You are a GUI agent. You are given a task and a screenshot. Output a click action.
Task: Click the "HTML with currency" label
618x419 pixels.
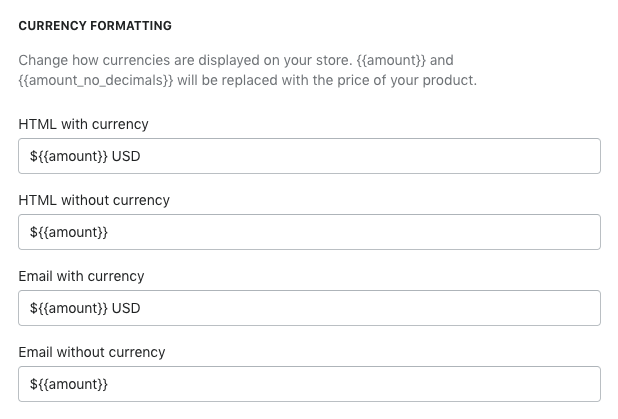coord(84,124)
